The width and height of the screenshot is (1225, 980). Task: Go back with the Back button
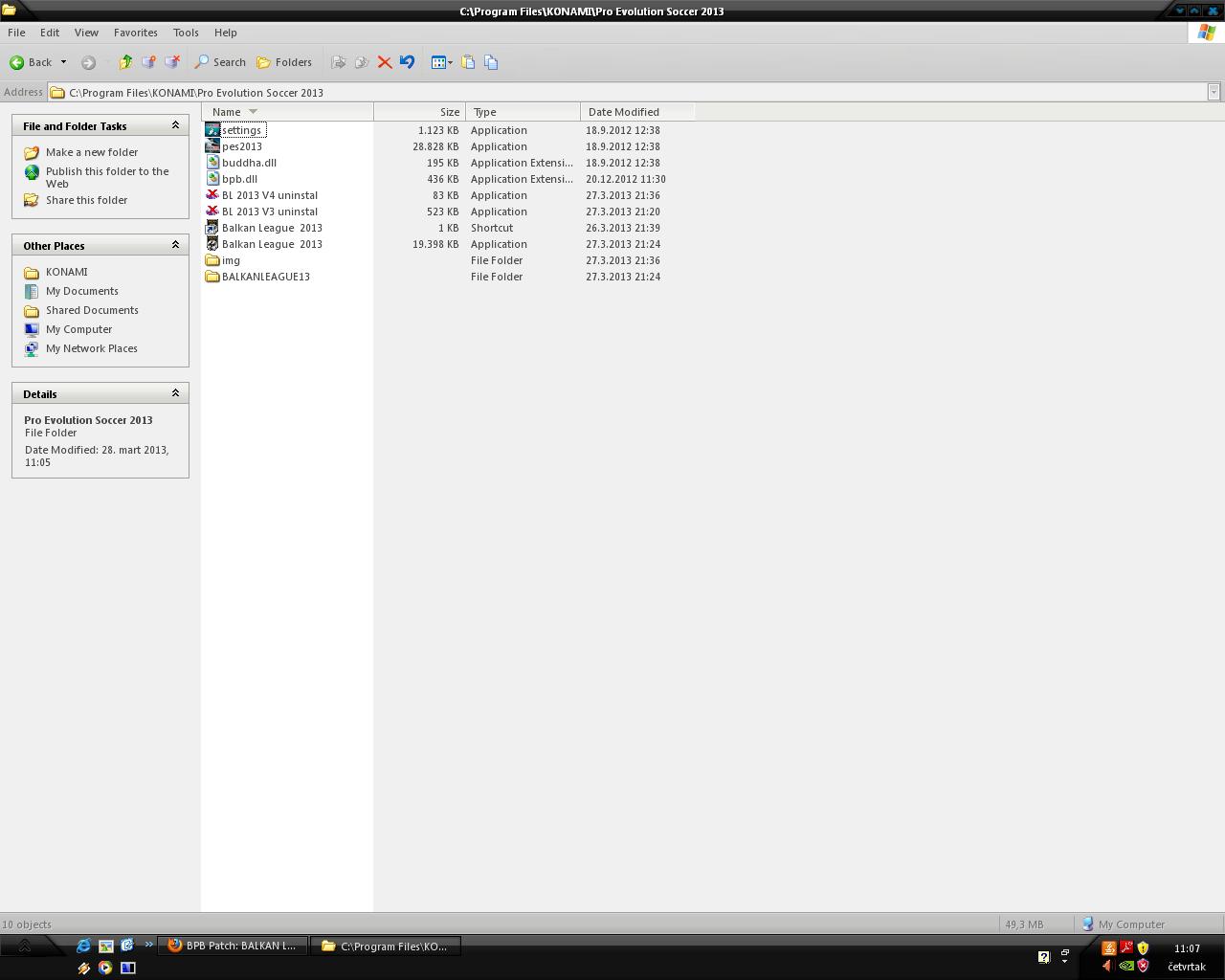coord(31,62)
